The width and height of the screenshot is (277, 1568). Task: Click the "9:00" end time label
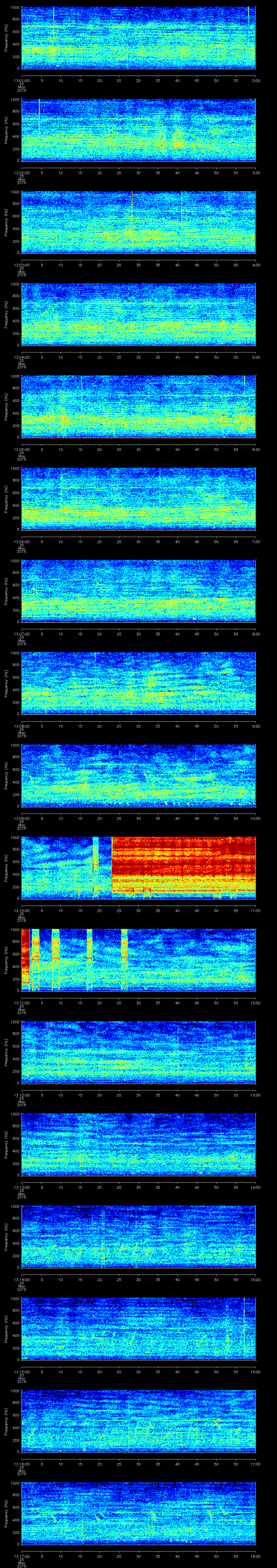point(256,726)
